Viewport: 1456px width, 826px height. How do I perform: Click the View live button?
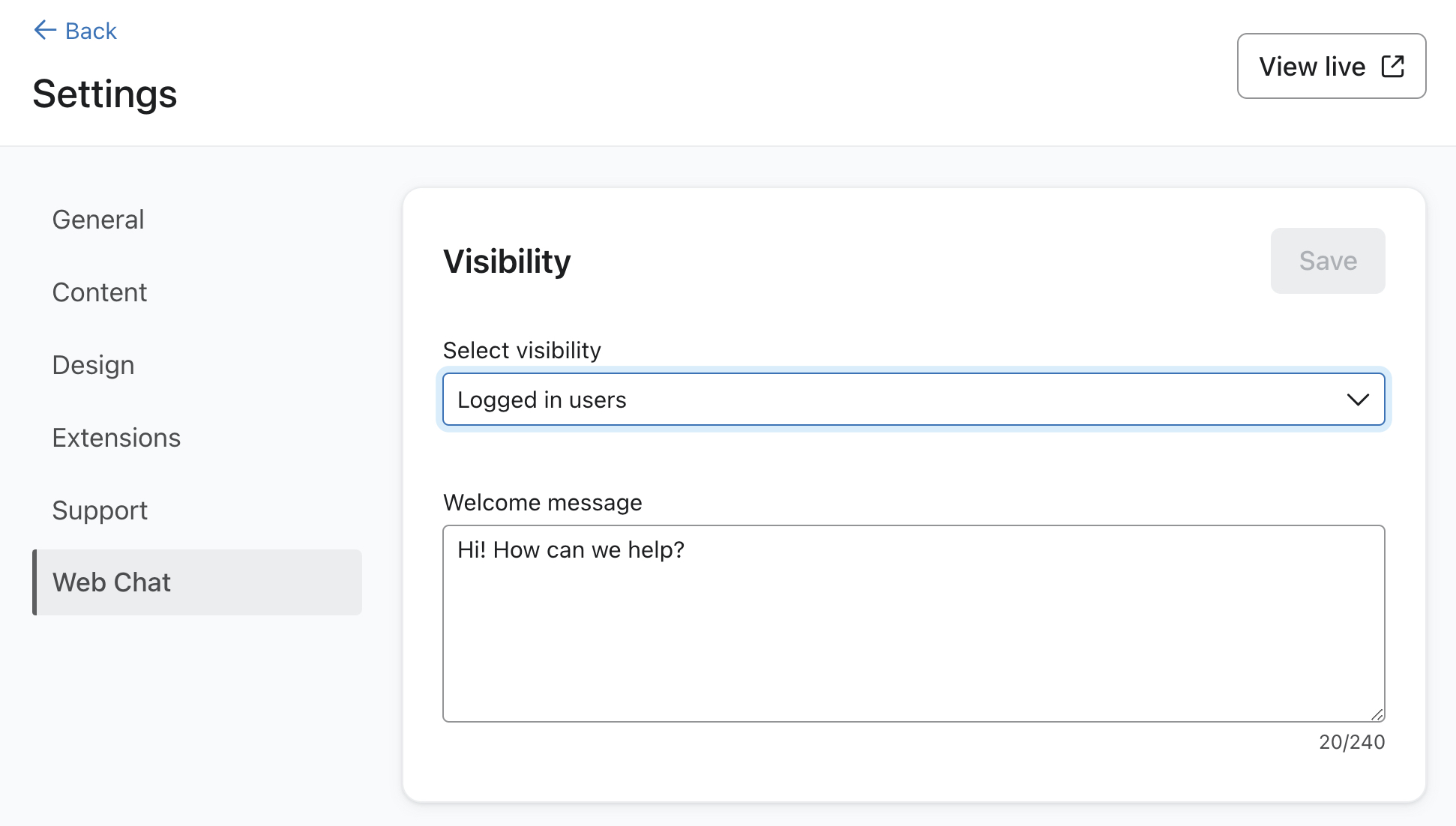click(x=1332, y=66)
